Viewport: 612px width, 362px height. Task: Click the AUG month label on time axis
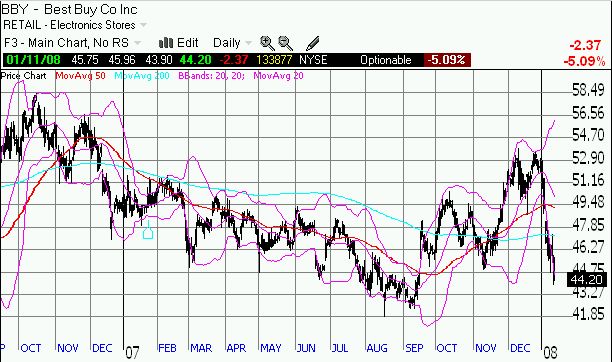pyautogui.click(x=377, y=348)
